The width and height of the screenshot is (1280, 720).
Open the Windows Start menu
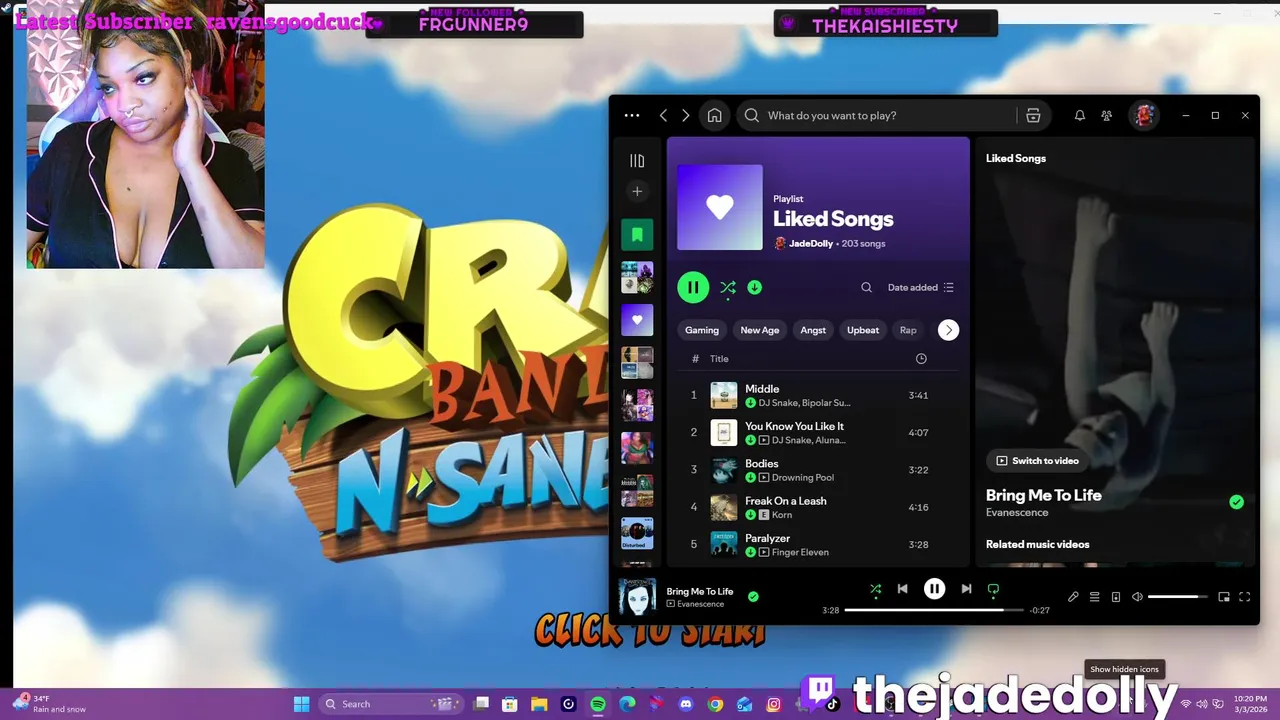pyautogui.click(x=301, y=704)
